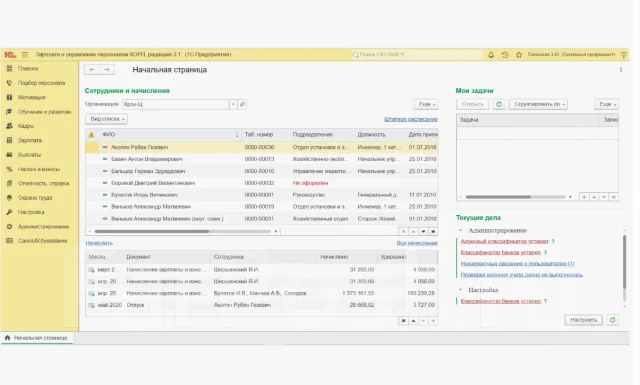
Task: Click horizontal scrollbar of employees table
Action: click(x=151, y=231)
